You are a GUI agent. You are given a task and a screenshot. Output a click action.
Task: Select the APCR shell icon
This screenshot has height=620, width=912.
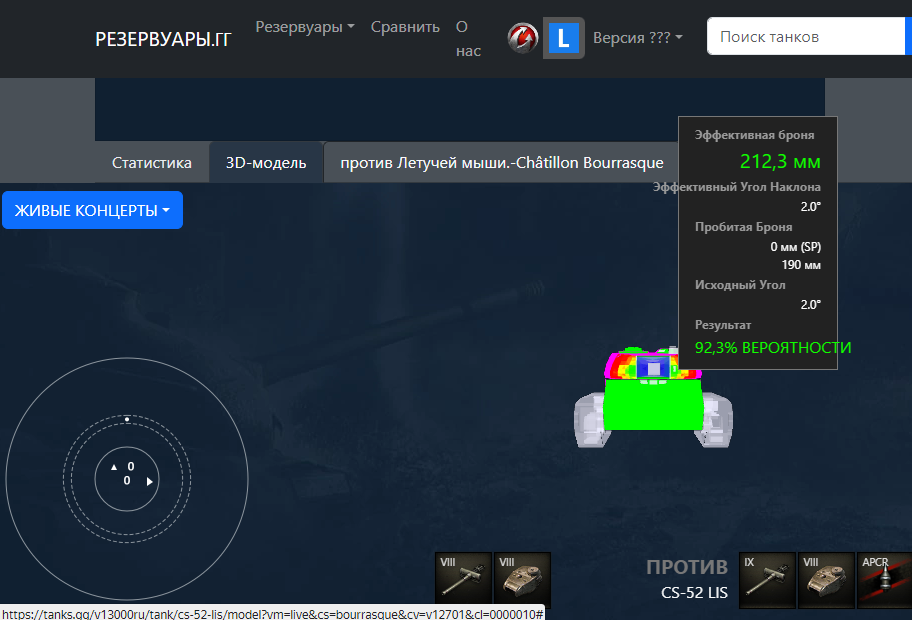point(885,580)
